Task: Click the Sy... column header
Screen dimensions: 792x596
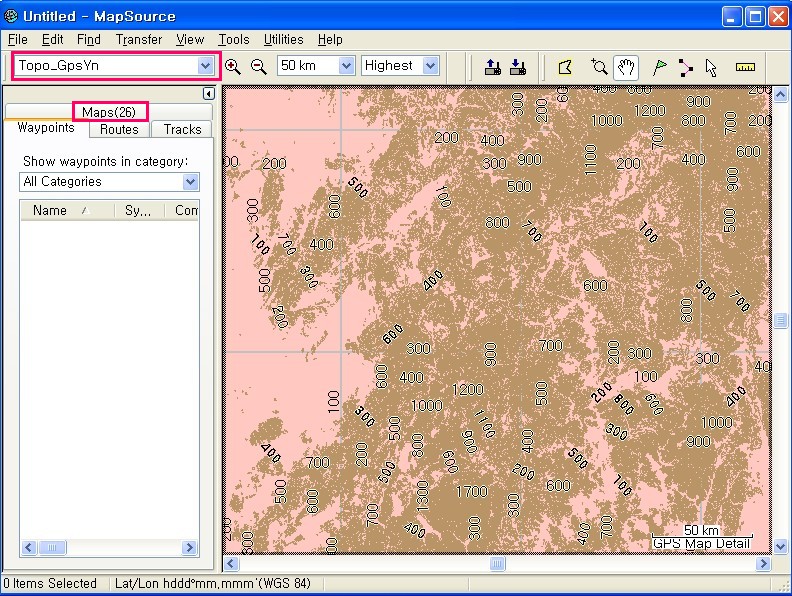Action: (x=139, y=210)
